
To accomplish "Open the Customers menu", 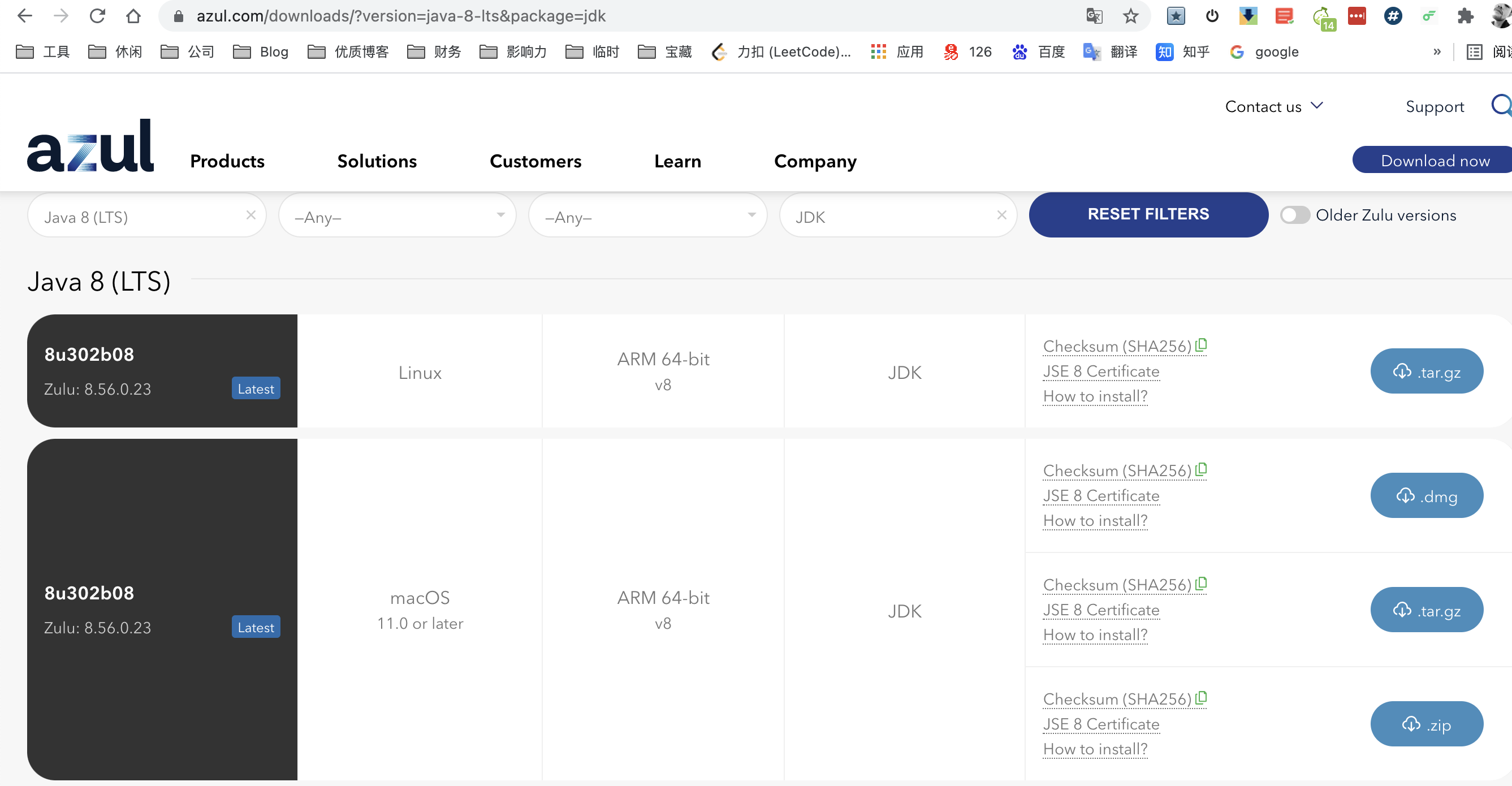I will coord(535,161).
